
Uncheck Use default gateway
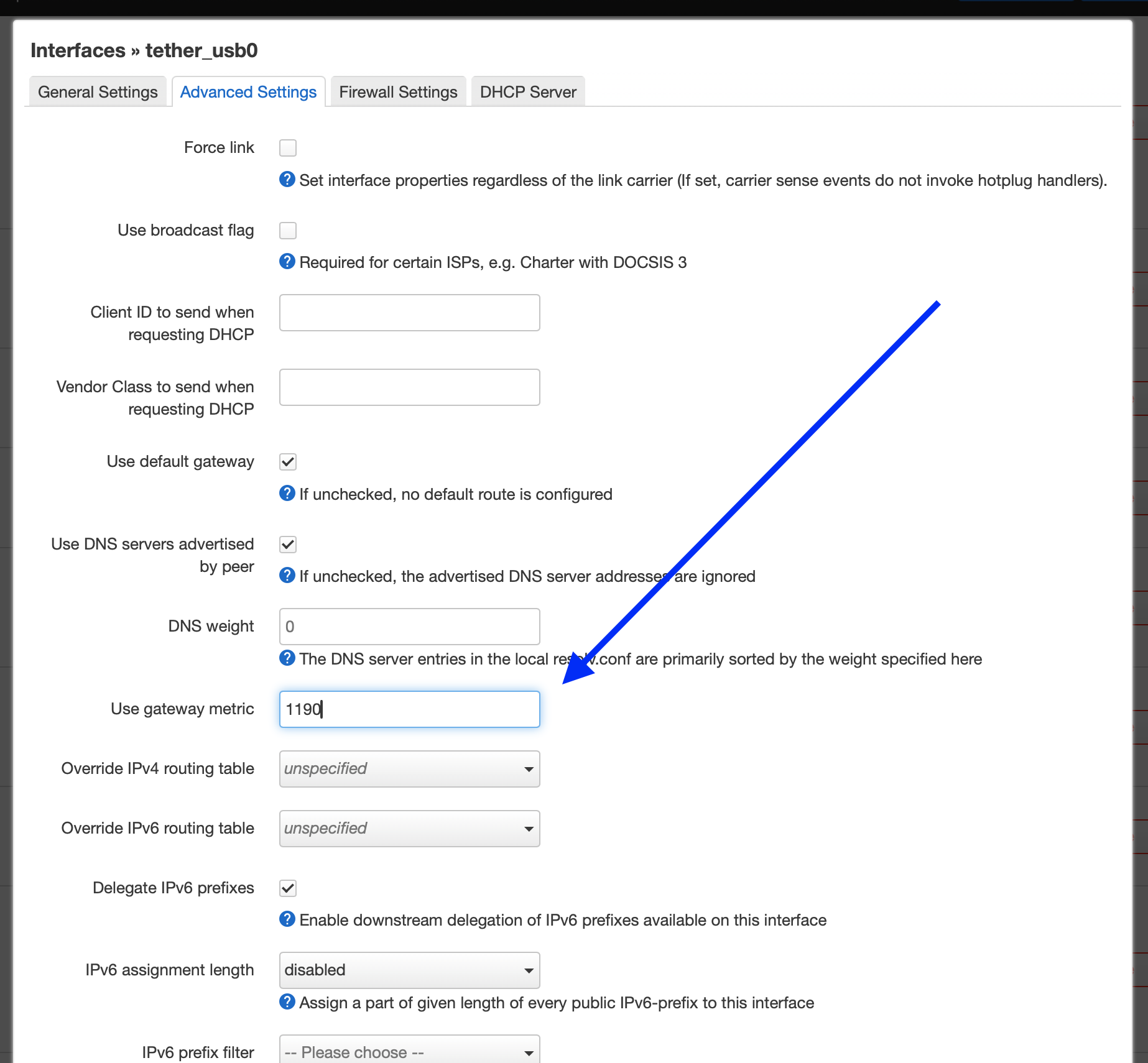pyautogui.click(x=288, y=462)
